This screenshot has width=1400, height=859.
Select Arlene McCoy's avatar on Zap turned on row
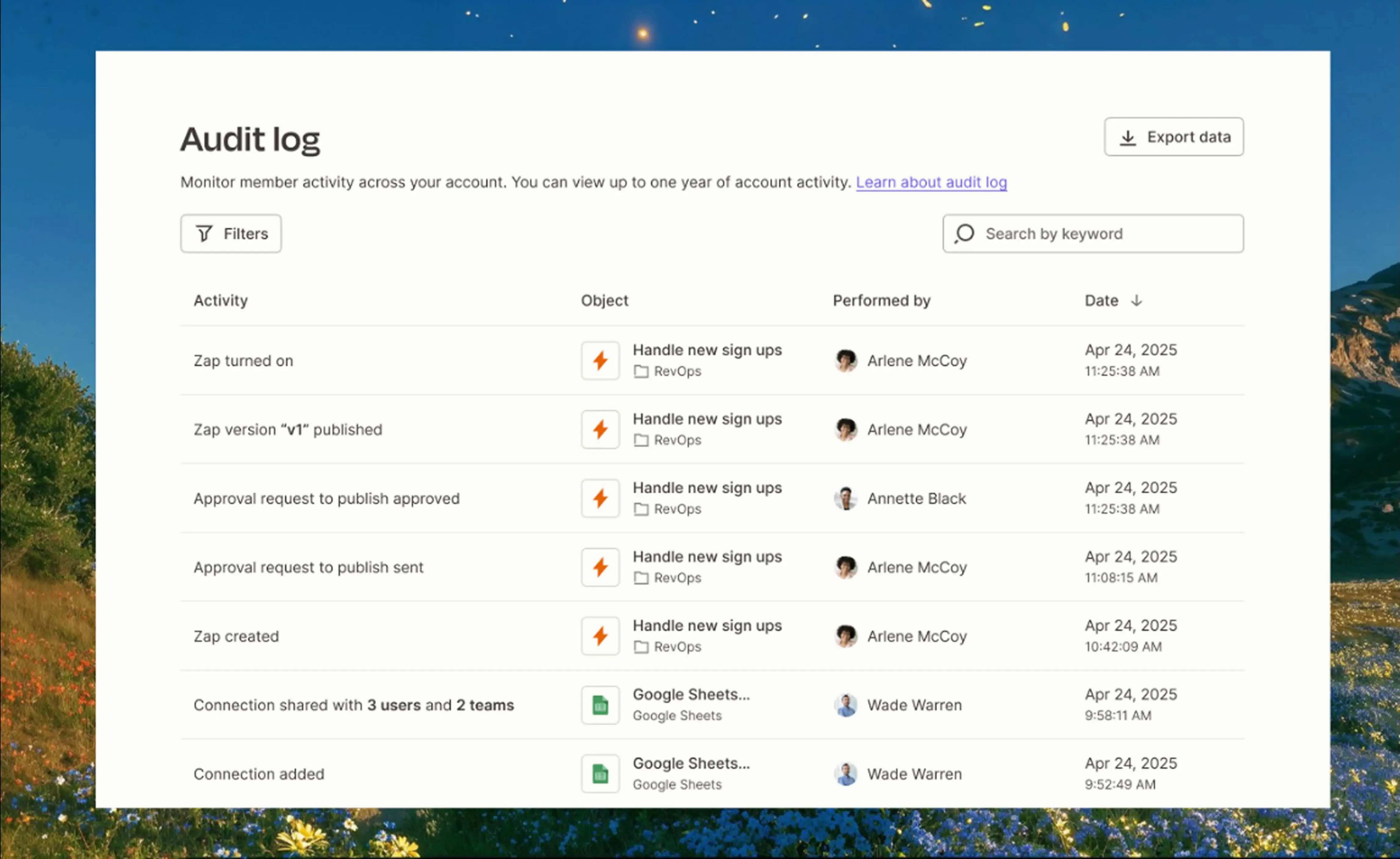(846, 361)
